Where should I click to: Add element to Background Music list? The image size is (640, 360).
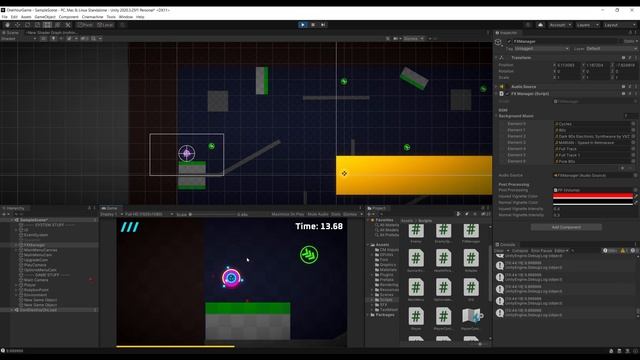[622, 168]
